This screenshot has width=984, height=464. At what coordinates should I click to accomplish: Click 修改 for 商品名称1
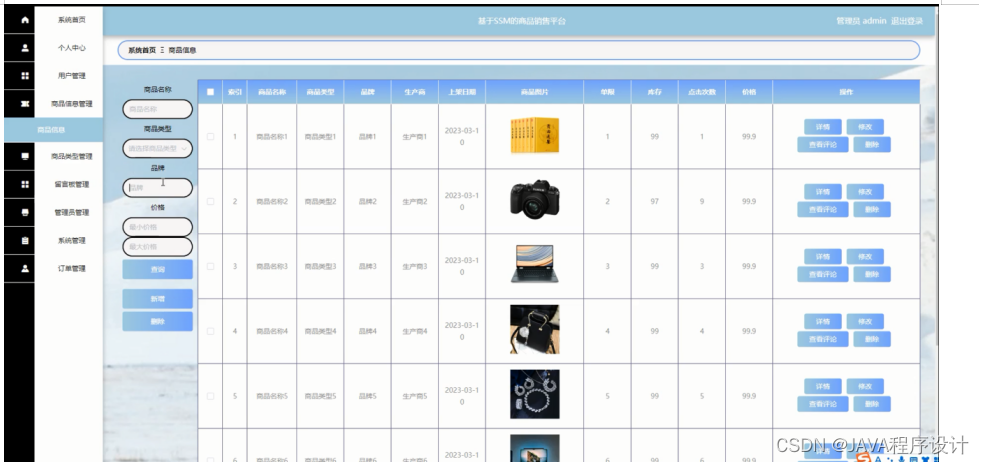point(865,127)
